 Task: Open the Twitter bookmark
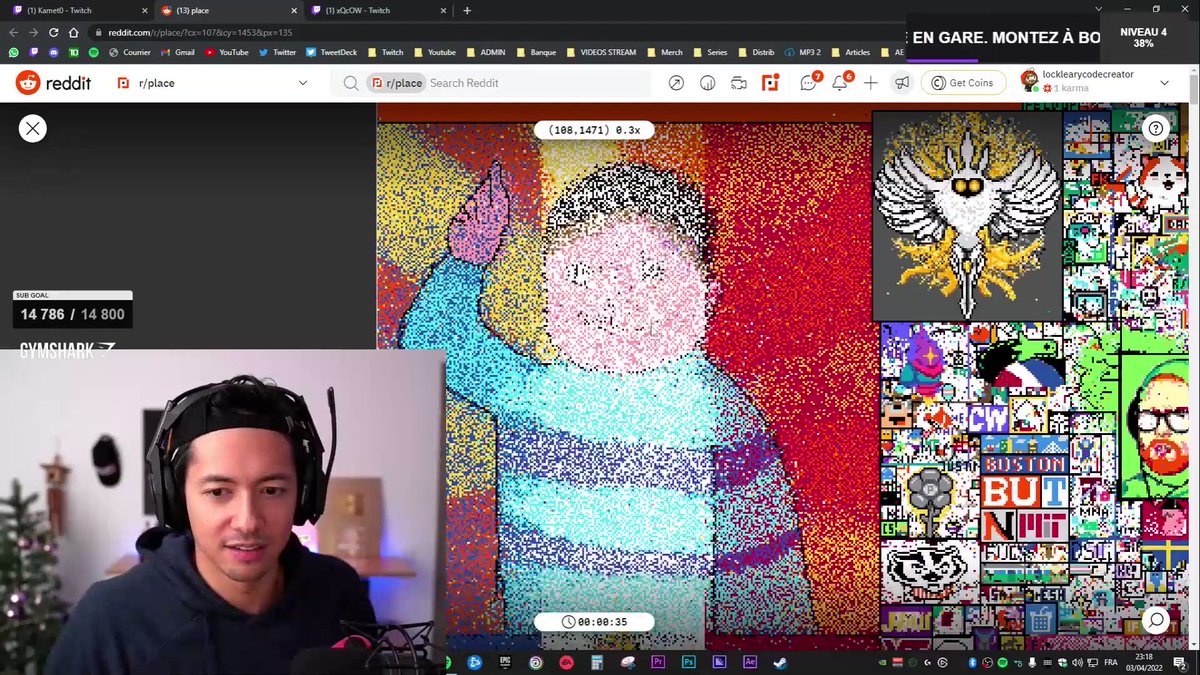click(277, 52)
